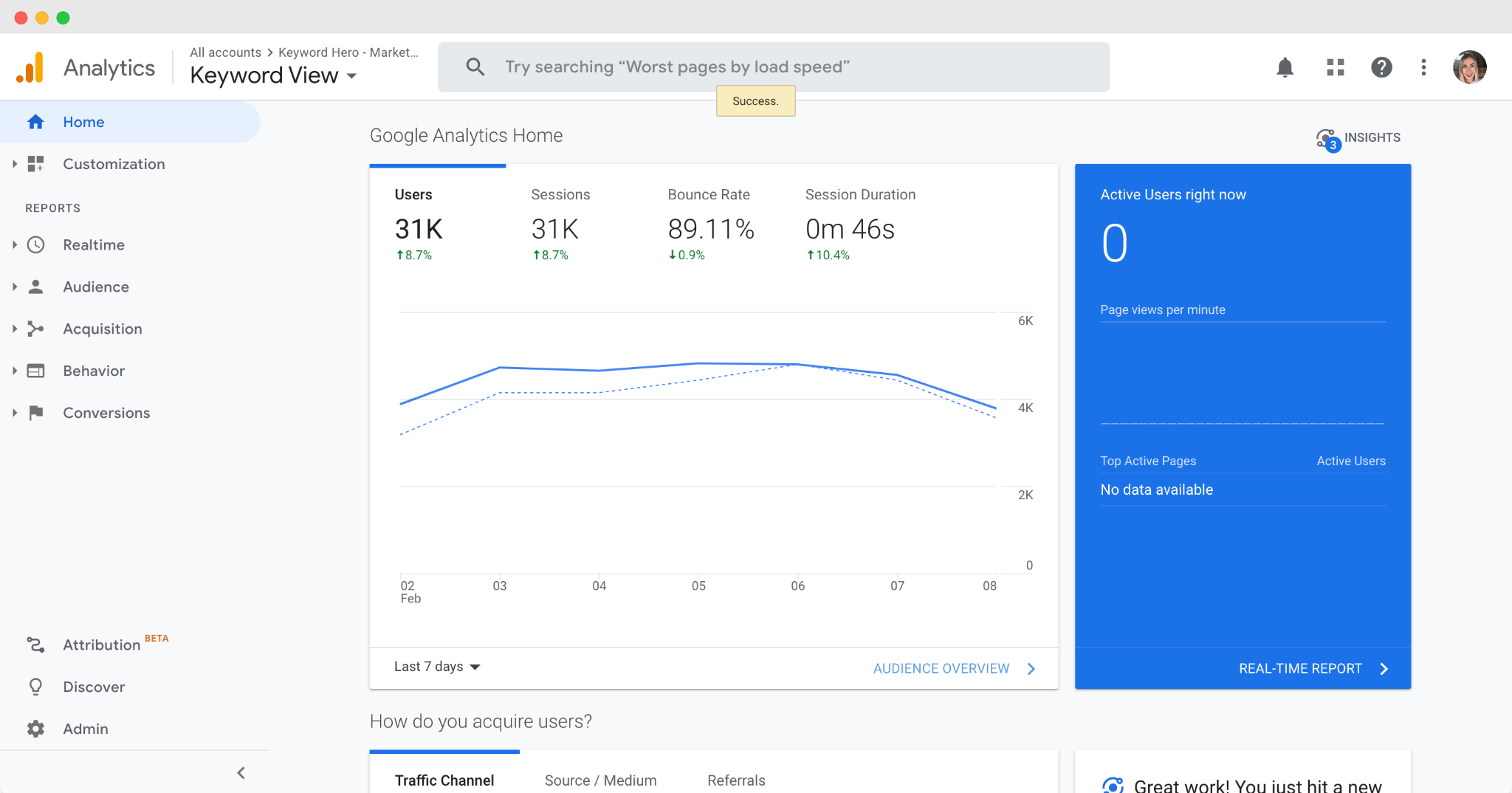The width and height of the screenshot is (1512, 793).
Task: Click the Help question mark icon
Action: coord(1382,67)
